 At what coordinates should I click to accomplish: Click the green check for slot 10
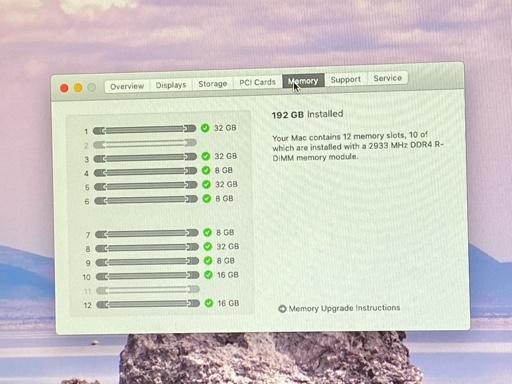[x=208, y=275]
